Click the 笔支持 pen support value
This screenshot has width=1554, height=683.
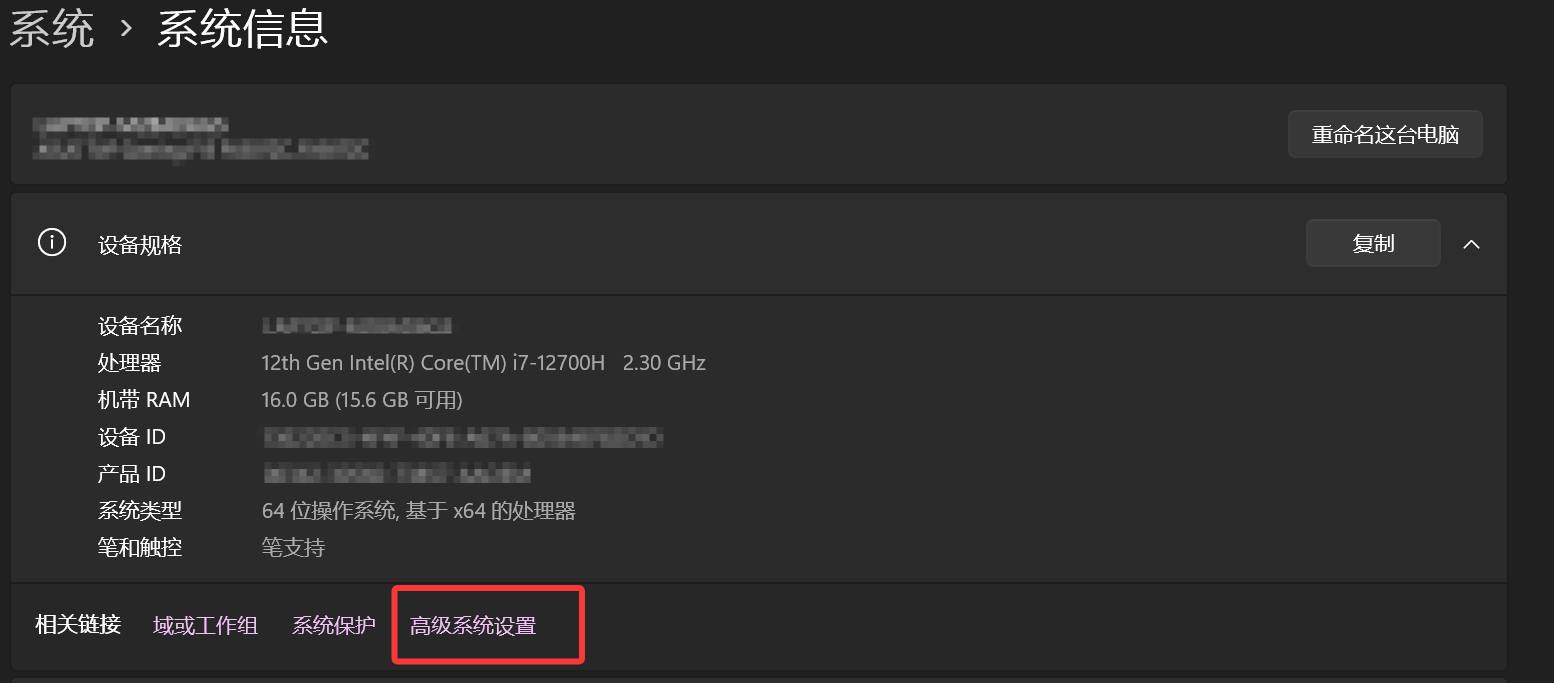[x=293, y=548]
